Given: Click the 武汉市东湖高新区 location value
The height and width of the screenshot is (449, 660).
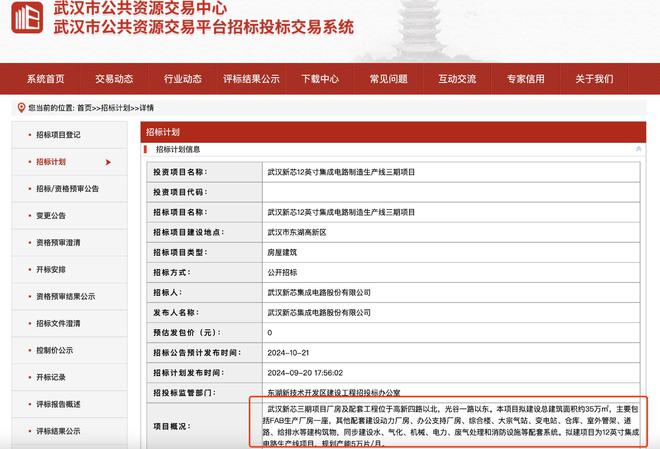Looking at the screenshot, I should pyautogui.click(x=297, y=232).
